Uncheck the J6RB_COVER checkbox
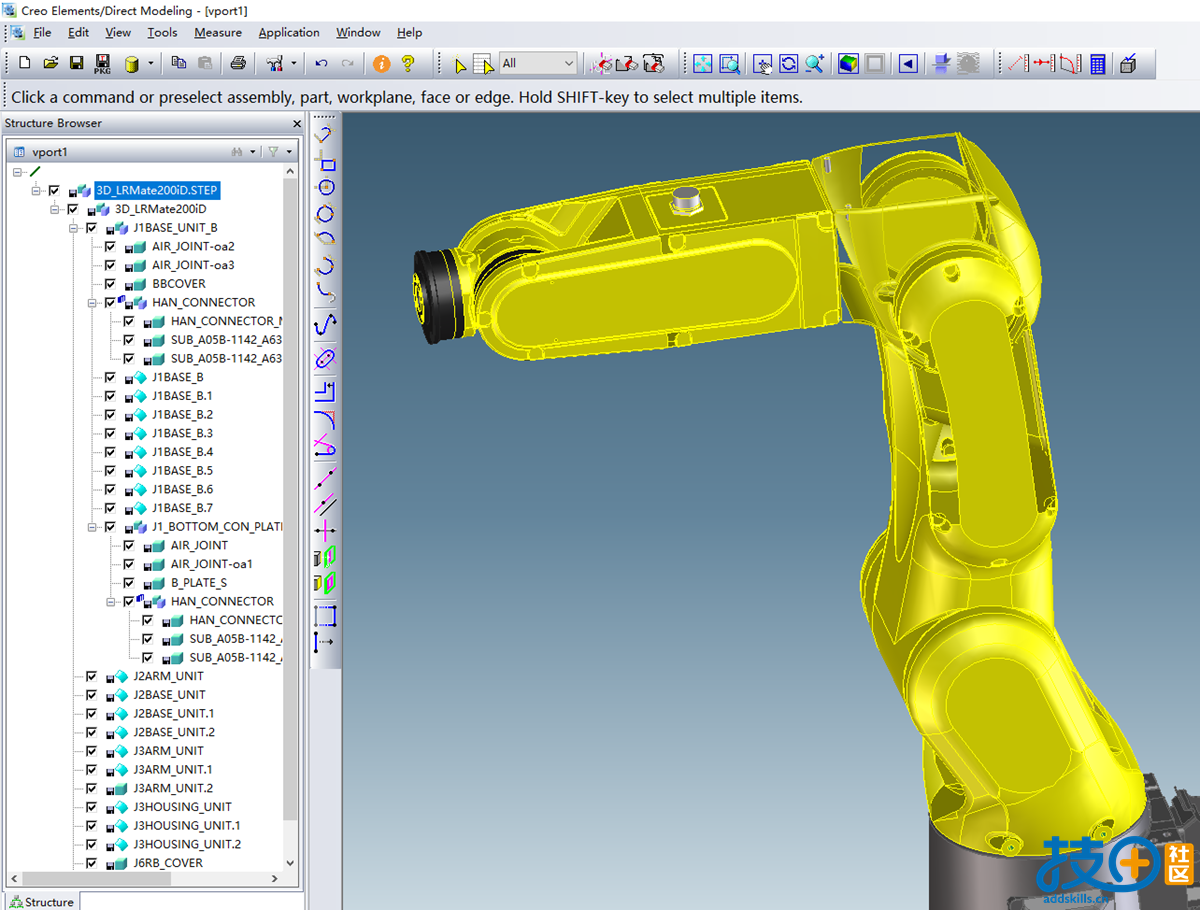The height and width of the screenshot is (910, 1200). 92,863
